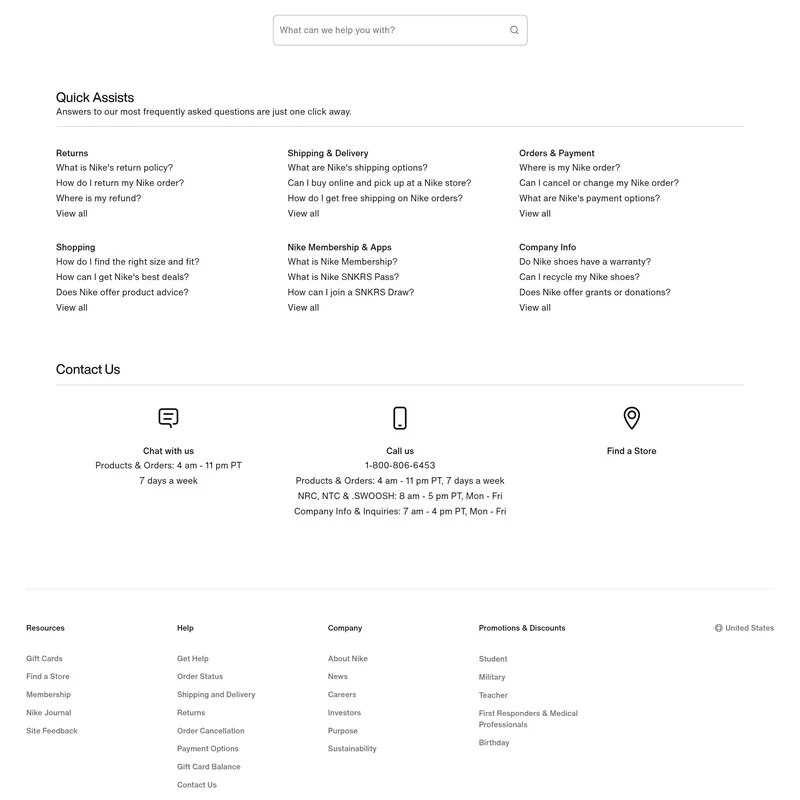This screenshot has width=800, height=800.
Task: Go to Order Status in footer
Action: tap(200, 677)
